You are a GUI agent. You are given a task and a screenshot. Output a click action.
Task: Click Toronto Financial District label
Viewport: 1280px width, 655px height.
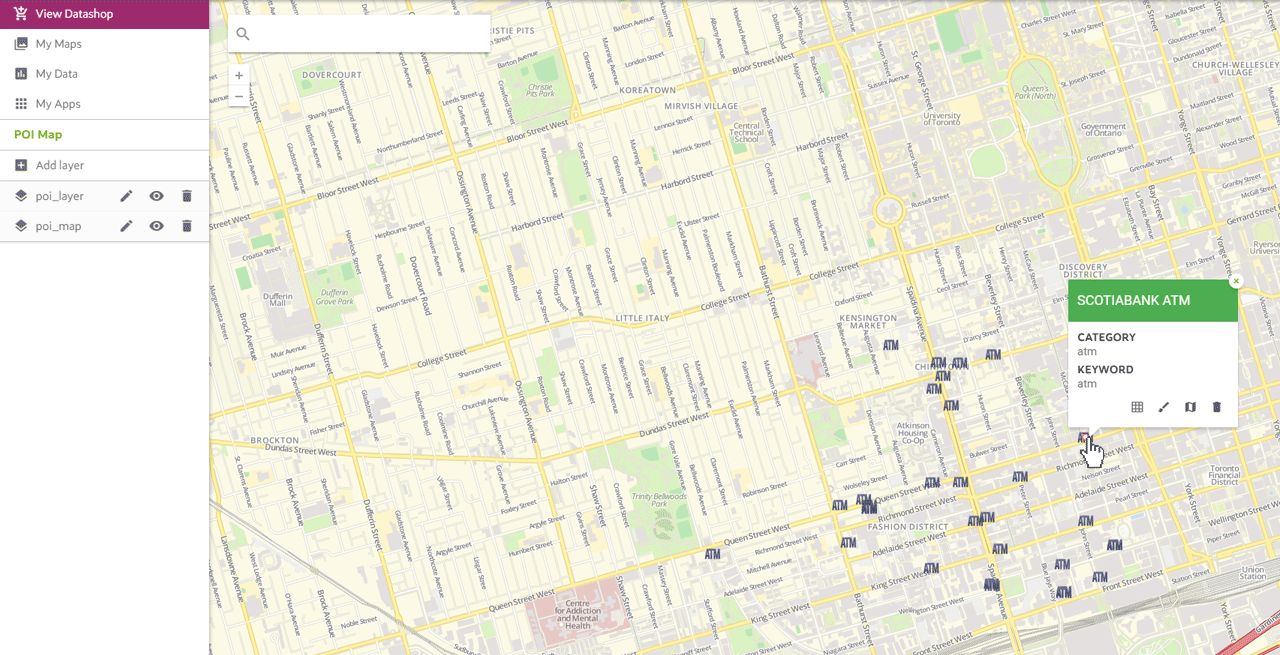(x=1225, y=475)
